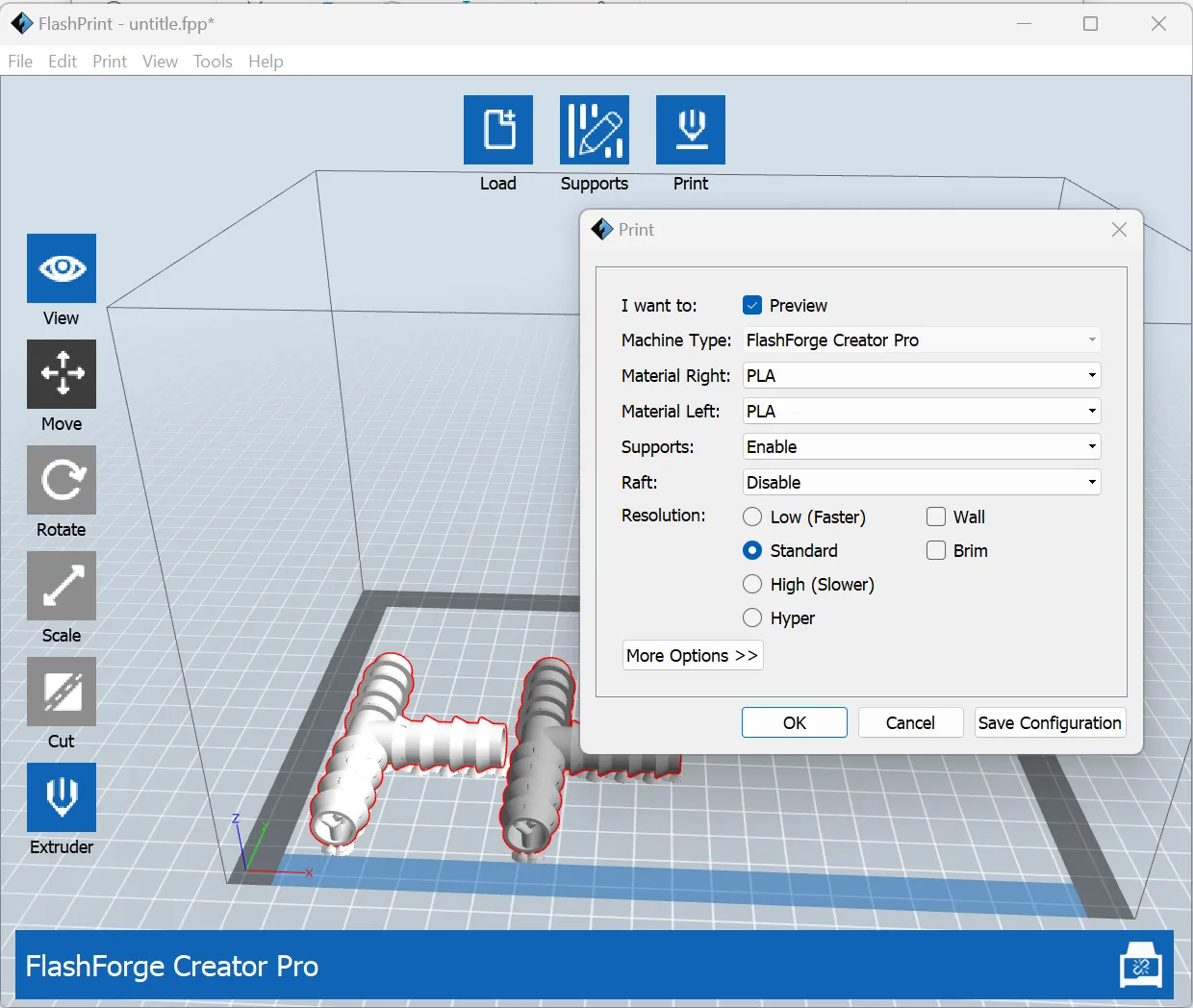This screenshot has height=1008, width=1193.
Task: Click the 'FlashForge Creator Pro' status bar text
Action: coord(172,966)
